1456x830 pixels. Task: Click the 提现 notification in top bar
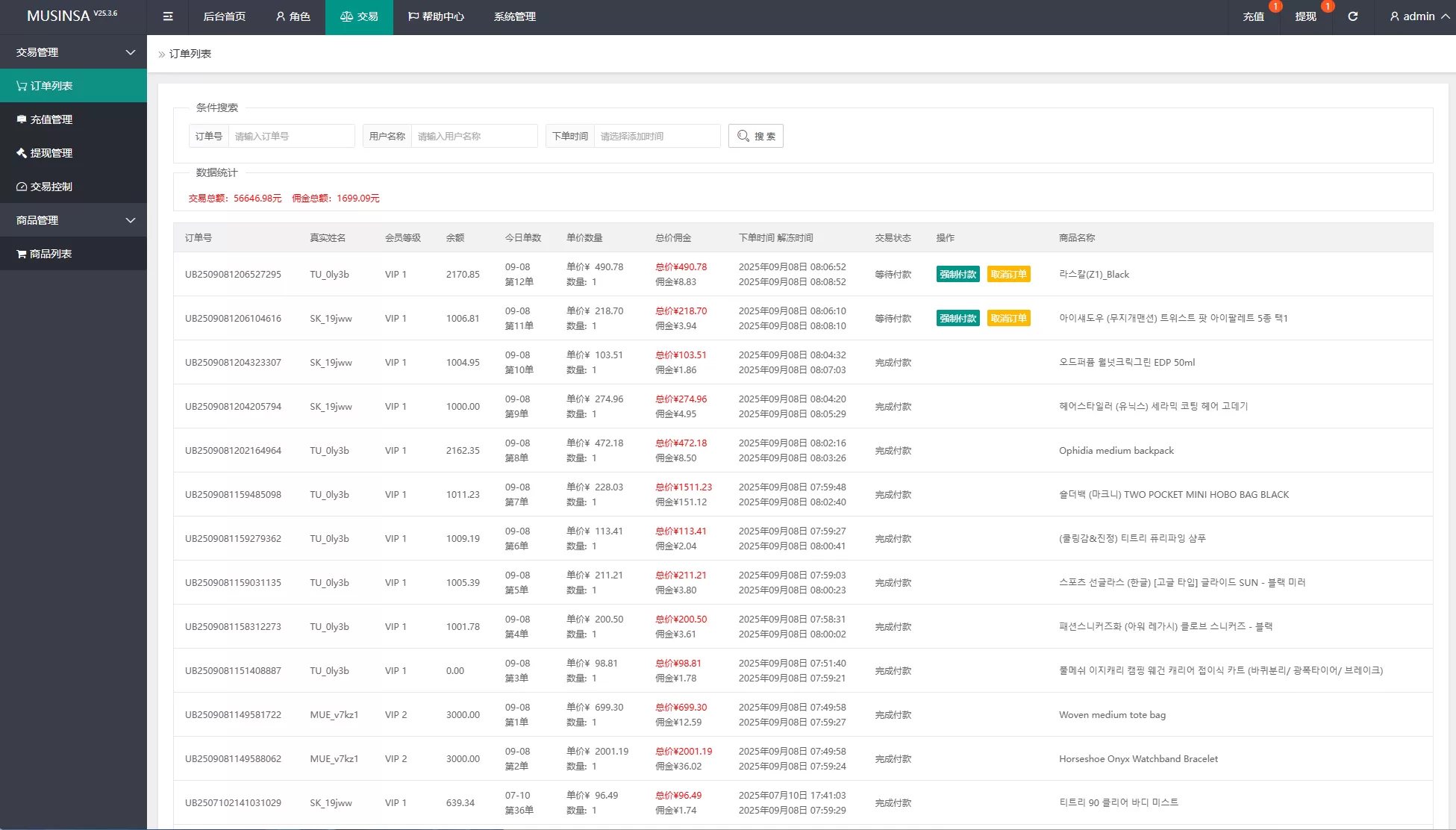point(1305,16)
